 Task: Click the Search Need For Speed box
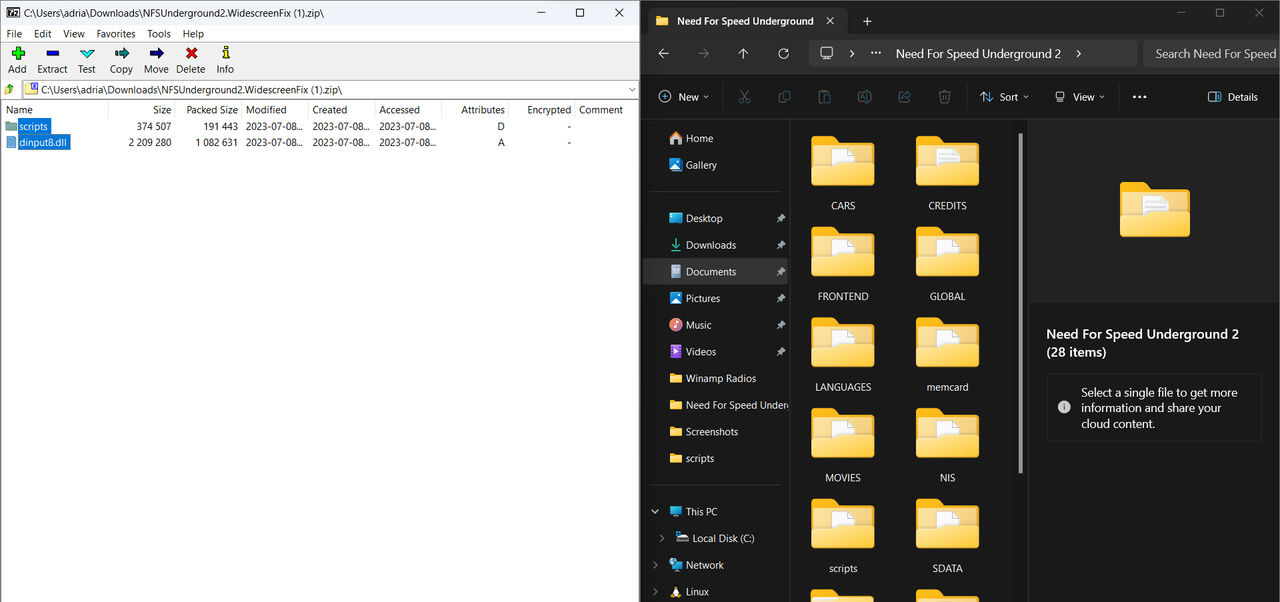pos(1211,54)
